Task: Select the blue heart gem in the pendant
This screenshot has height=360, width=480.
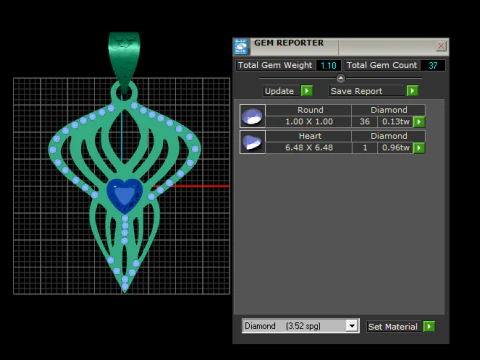Action: tap(125, 195)
